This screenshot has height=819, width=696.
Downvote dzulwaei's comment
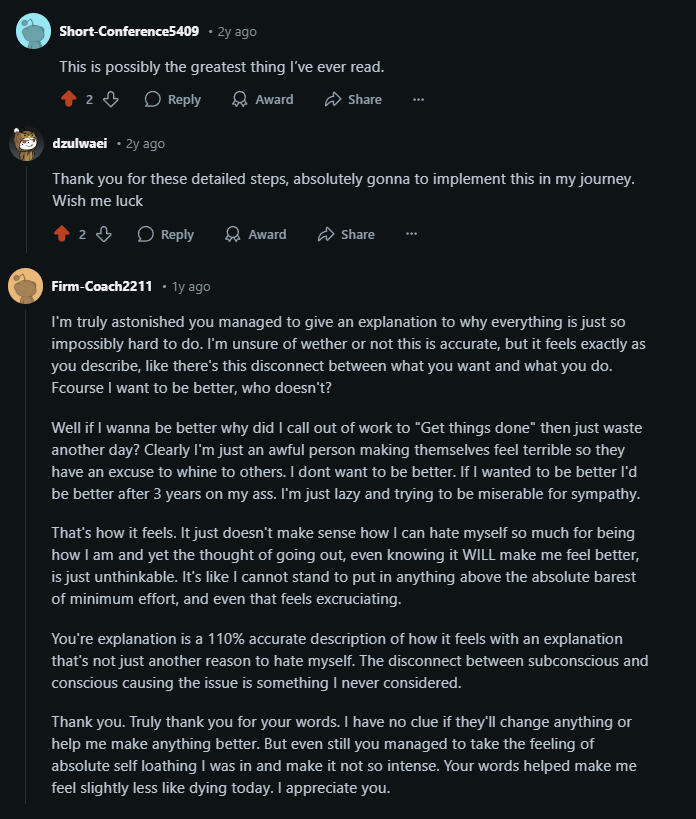[x=104, y=234]
